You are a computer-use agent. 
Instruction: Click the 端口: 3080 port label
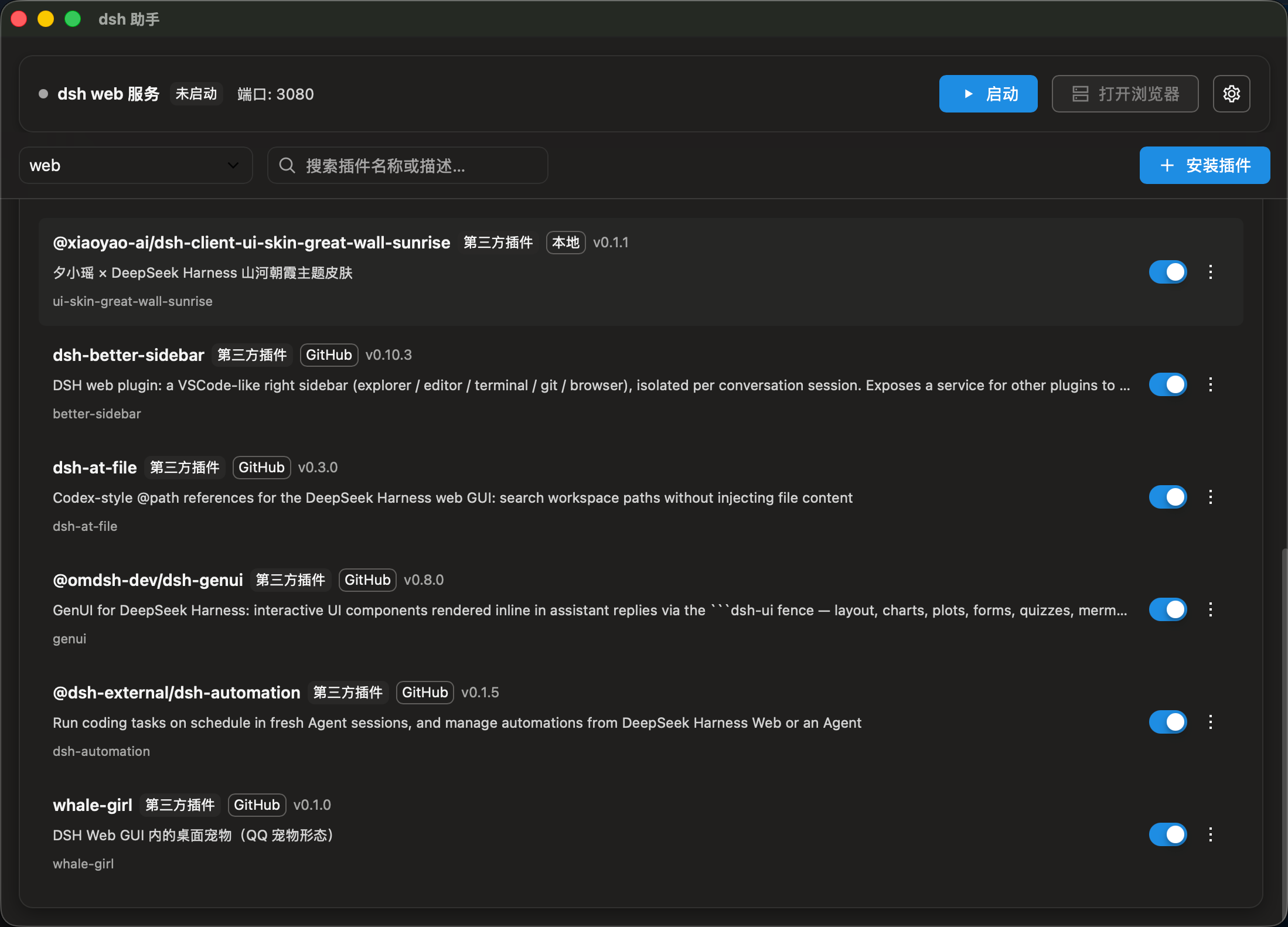(x=275, y=94)
